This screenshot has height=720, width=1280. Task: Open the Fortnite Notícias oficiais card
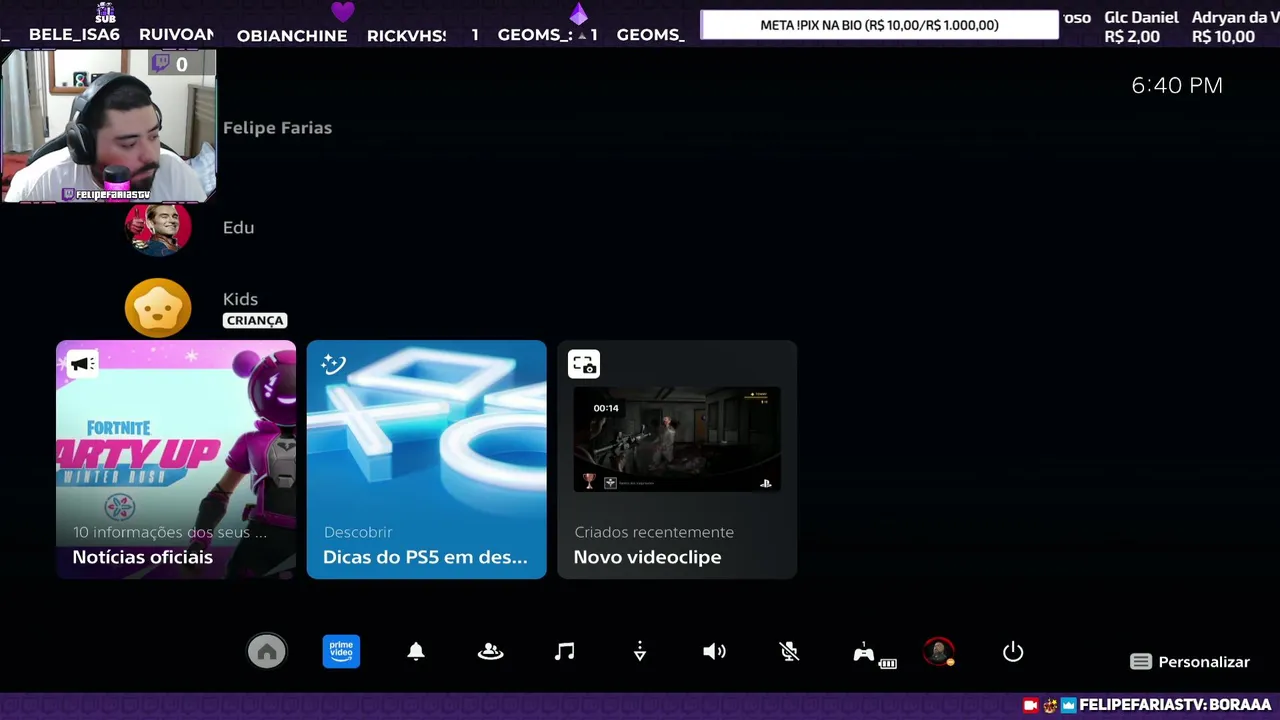pyautogui.click(x=176, y=460)
